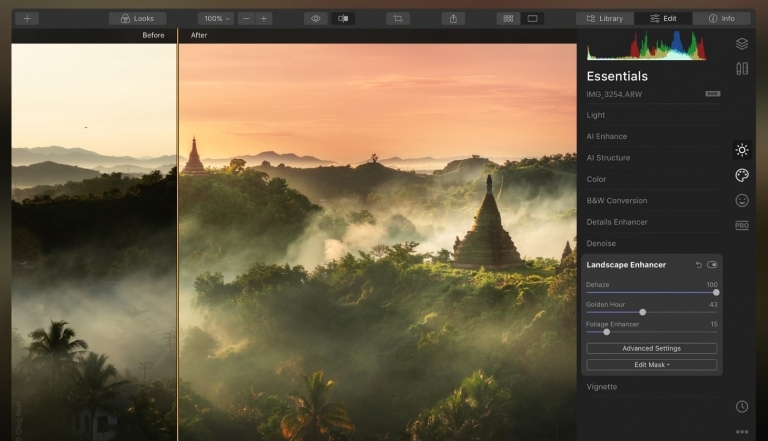Expand the AI Enhance tool section
The height and width of the screenshot is (441, 768).
(x=607, y=136)
